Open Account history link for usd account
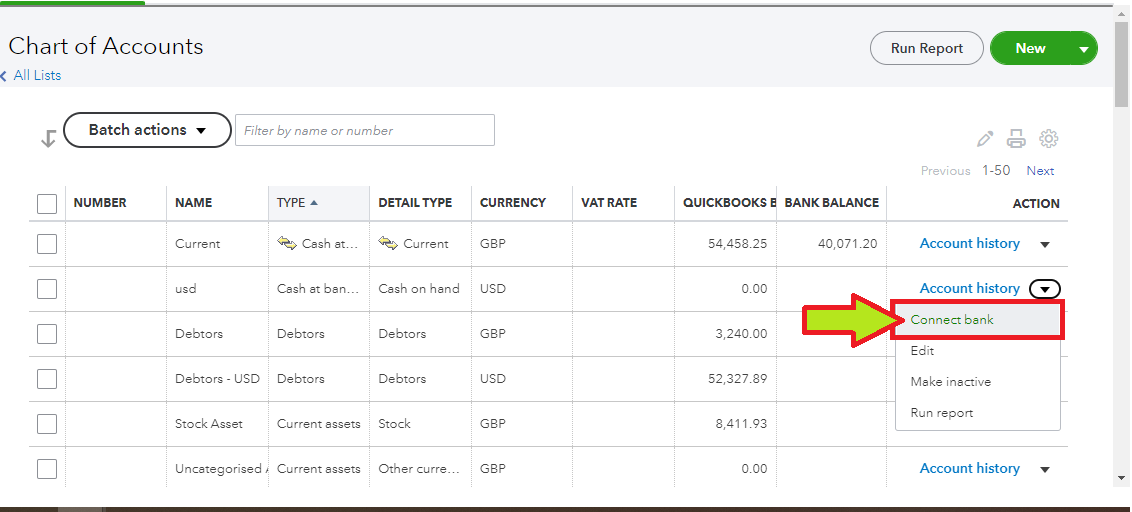This screenshot has height=512, width=1132. coord(969,288)
